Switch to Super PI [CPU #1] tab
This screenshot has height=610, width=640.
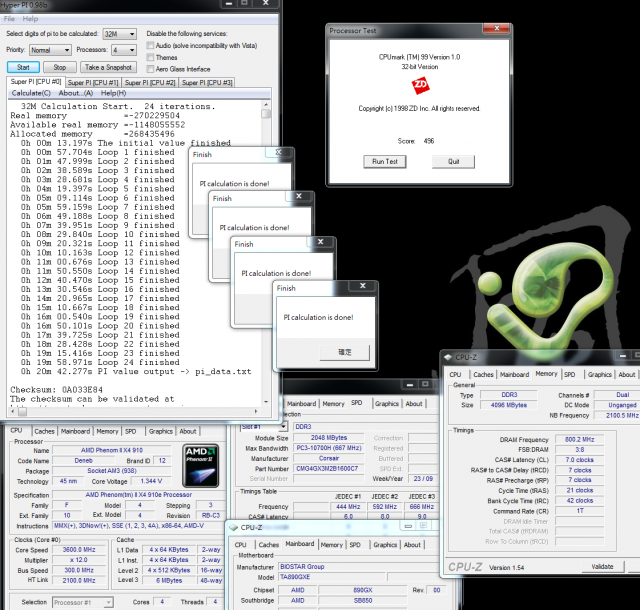93,82
